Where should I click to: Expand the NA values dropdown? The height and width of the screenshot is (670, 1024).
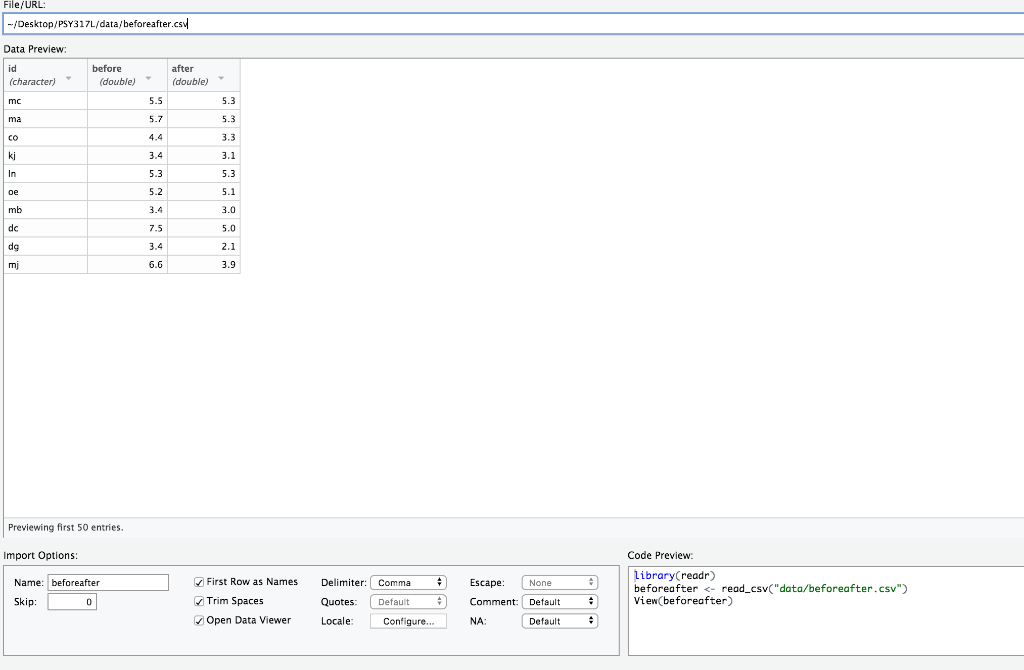[x=559, y=621]
